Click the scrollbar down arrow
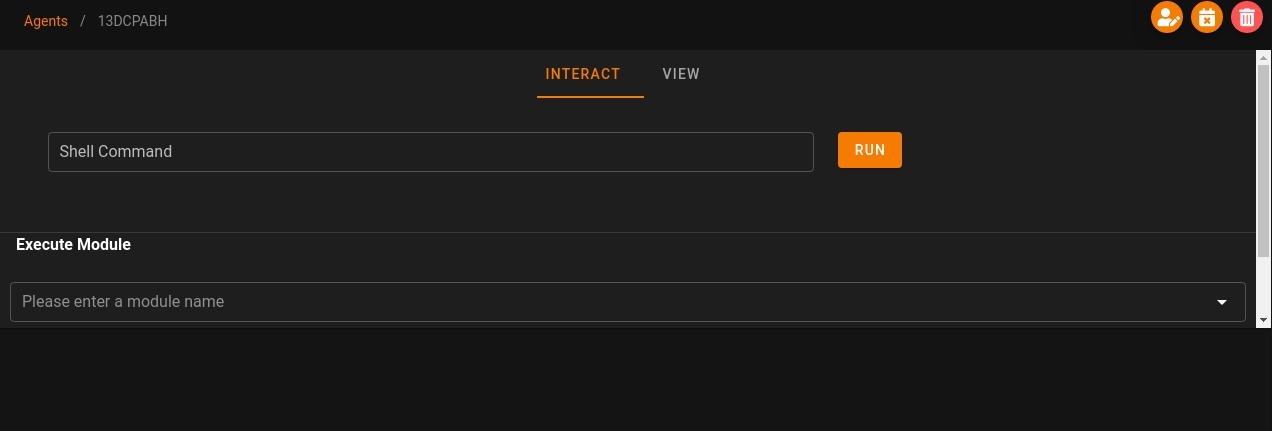 (1263, 319)
